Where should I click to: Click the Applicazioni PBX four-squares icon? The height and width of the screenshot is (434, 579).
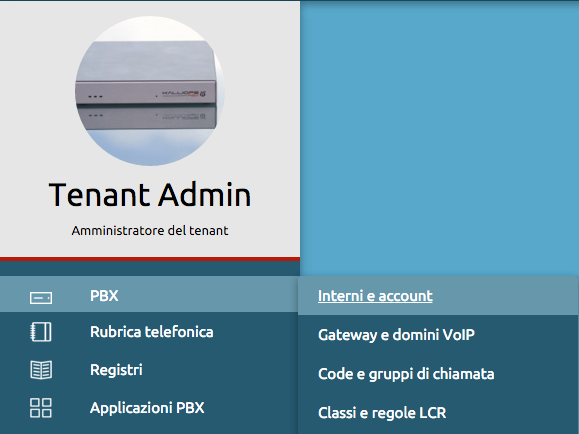click(x=41, y=408)
